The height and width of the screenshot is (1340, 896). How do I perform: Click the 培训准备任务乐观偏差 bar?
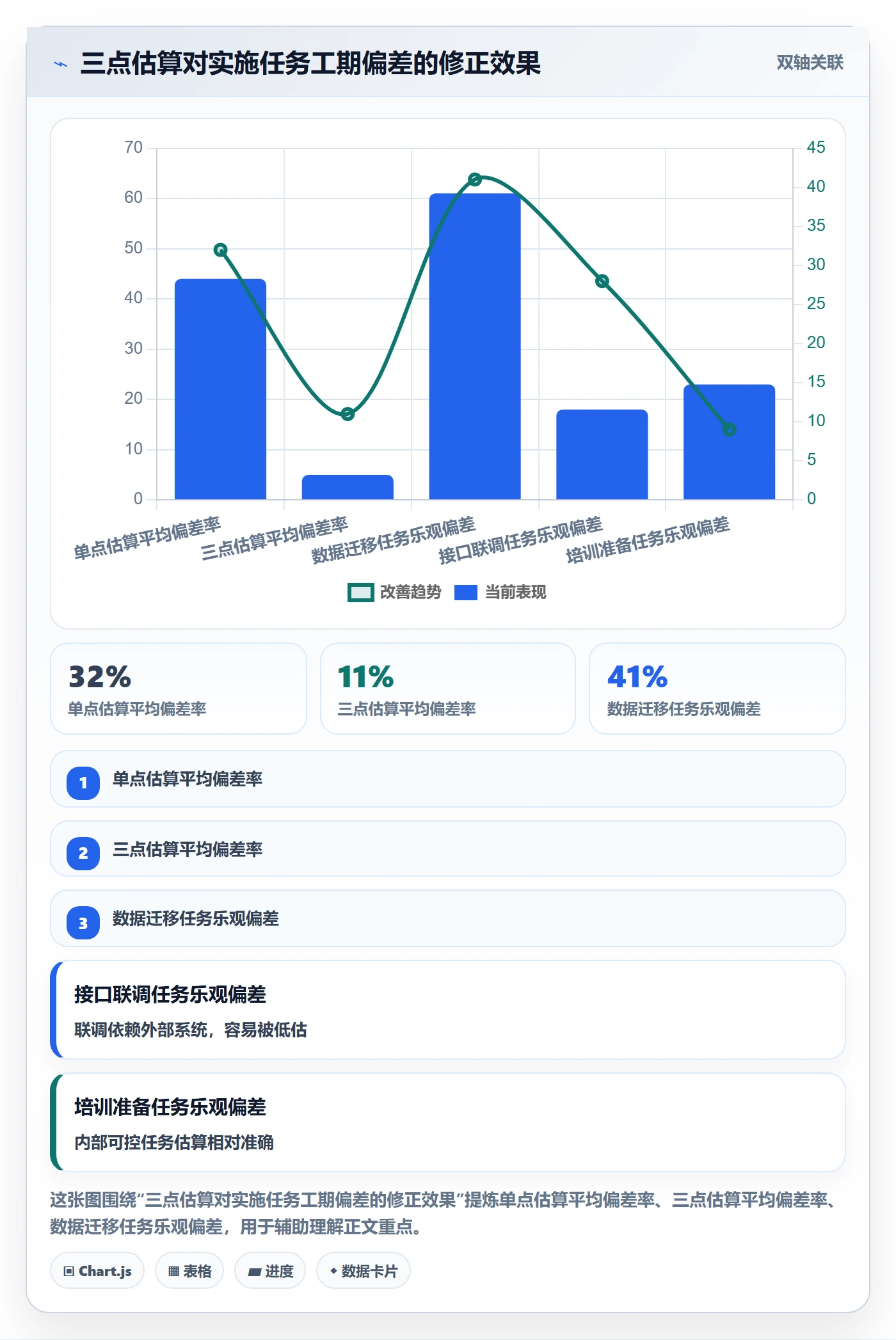729,442
